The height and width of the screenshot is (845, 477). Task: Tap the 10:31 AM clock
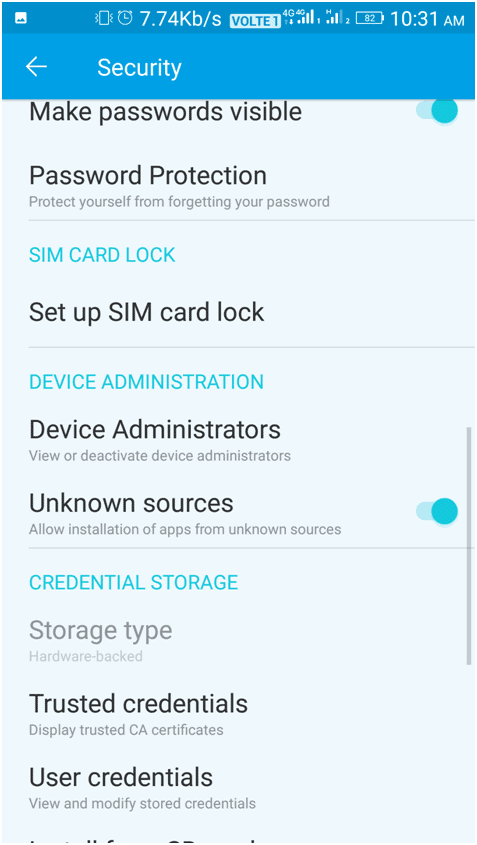[x=427, y=19]
